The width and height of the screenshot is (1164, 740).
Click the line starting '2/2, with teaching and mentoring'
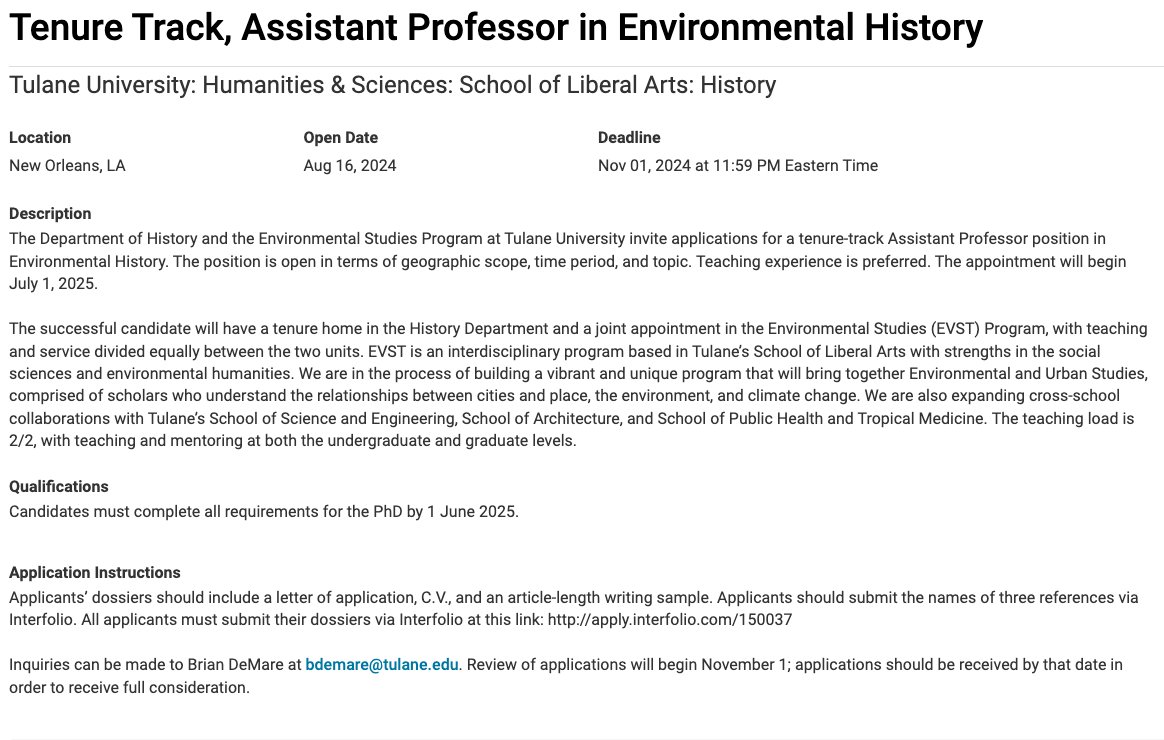click(292, 441)
